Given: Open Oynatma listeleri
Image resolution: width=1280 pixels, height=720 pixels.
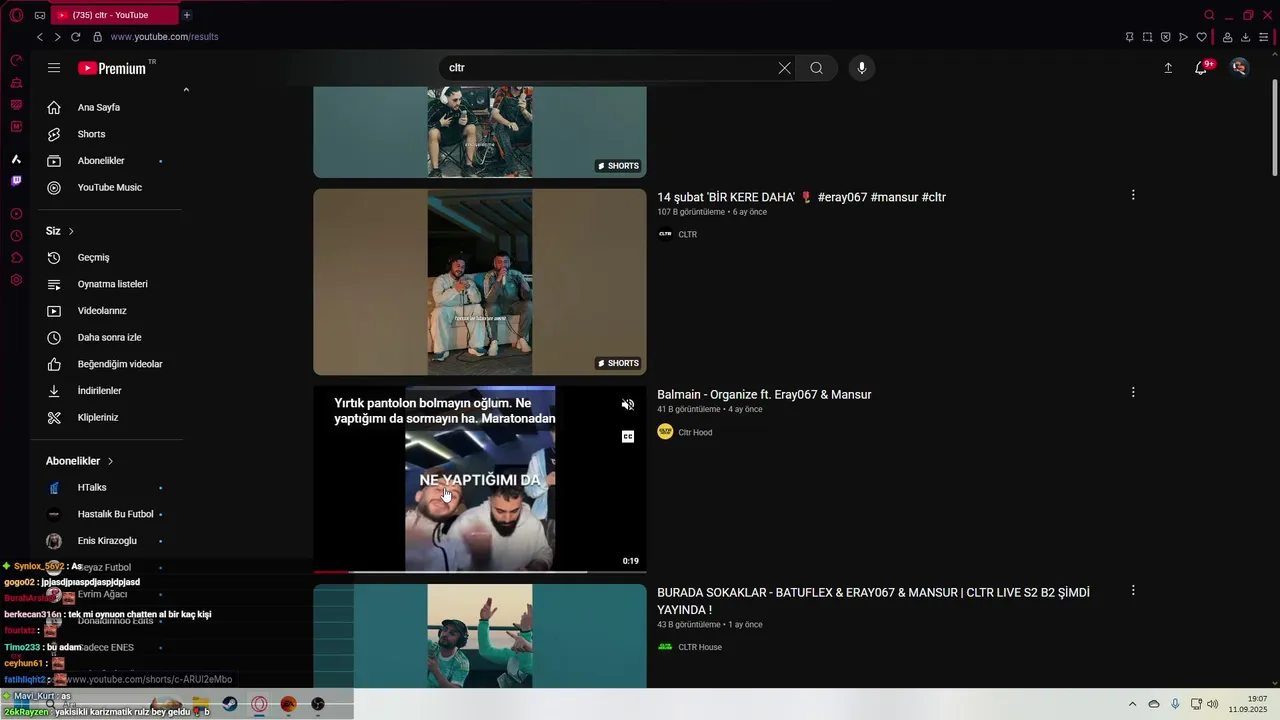Looking at the screenshot, I should click(110, 284).
